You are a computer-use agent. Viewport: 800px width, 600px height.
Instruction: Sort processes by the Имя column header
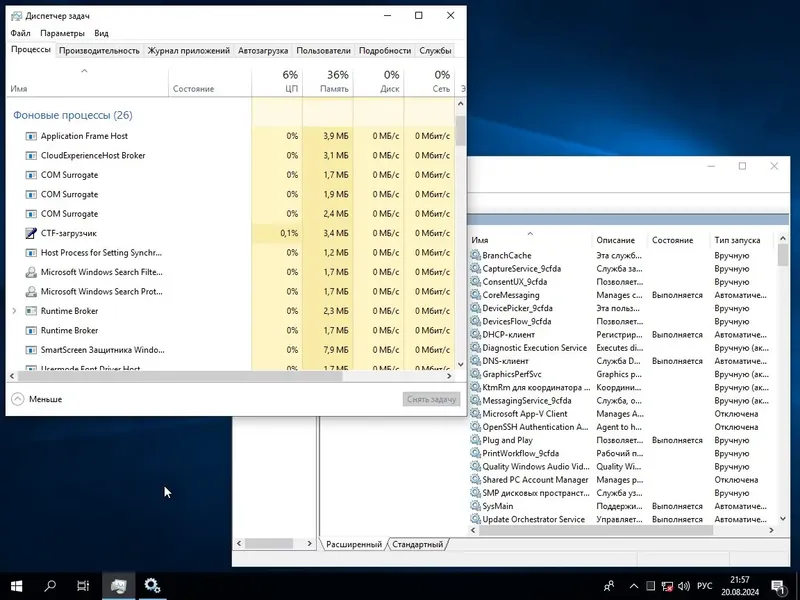(16, 88)
